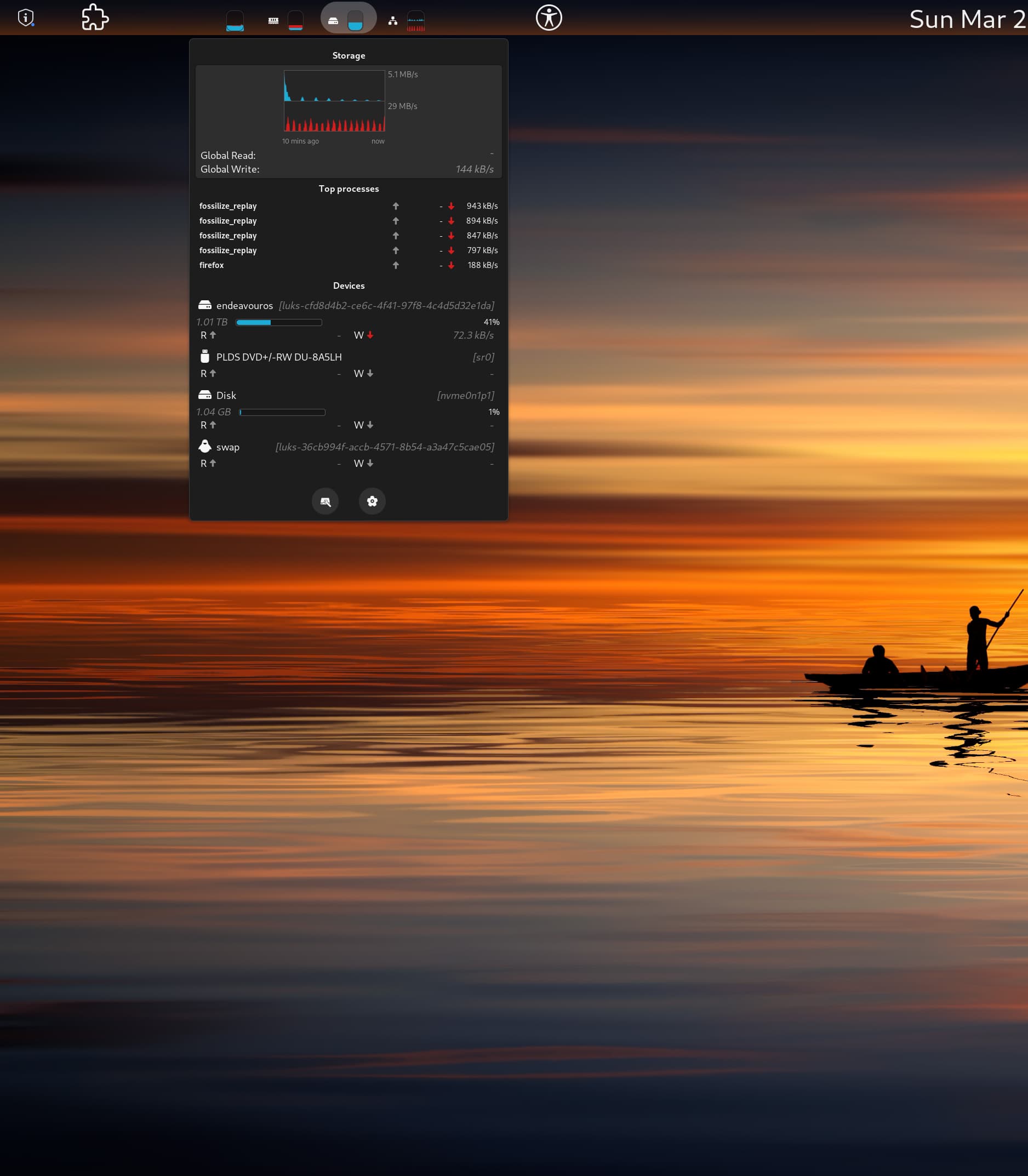Image resolution: width=1028 pixels, height=1176 pixels.
Task: Open the accessibility menu icon
Action: (x=549, y=18)
